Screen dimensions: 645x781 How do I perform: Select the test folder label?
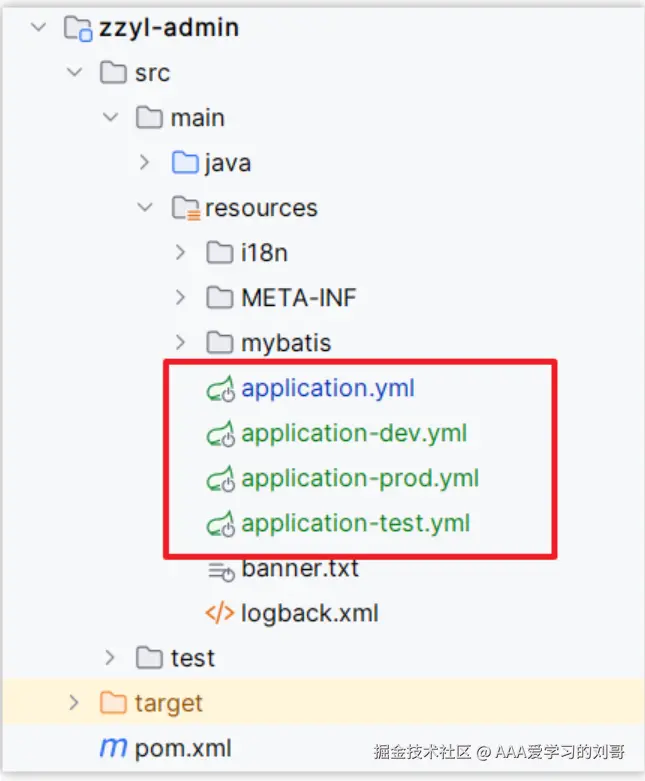tap(193, 658)
